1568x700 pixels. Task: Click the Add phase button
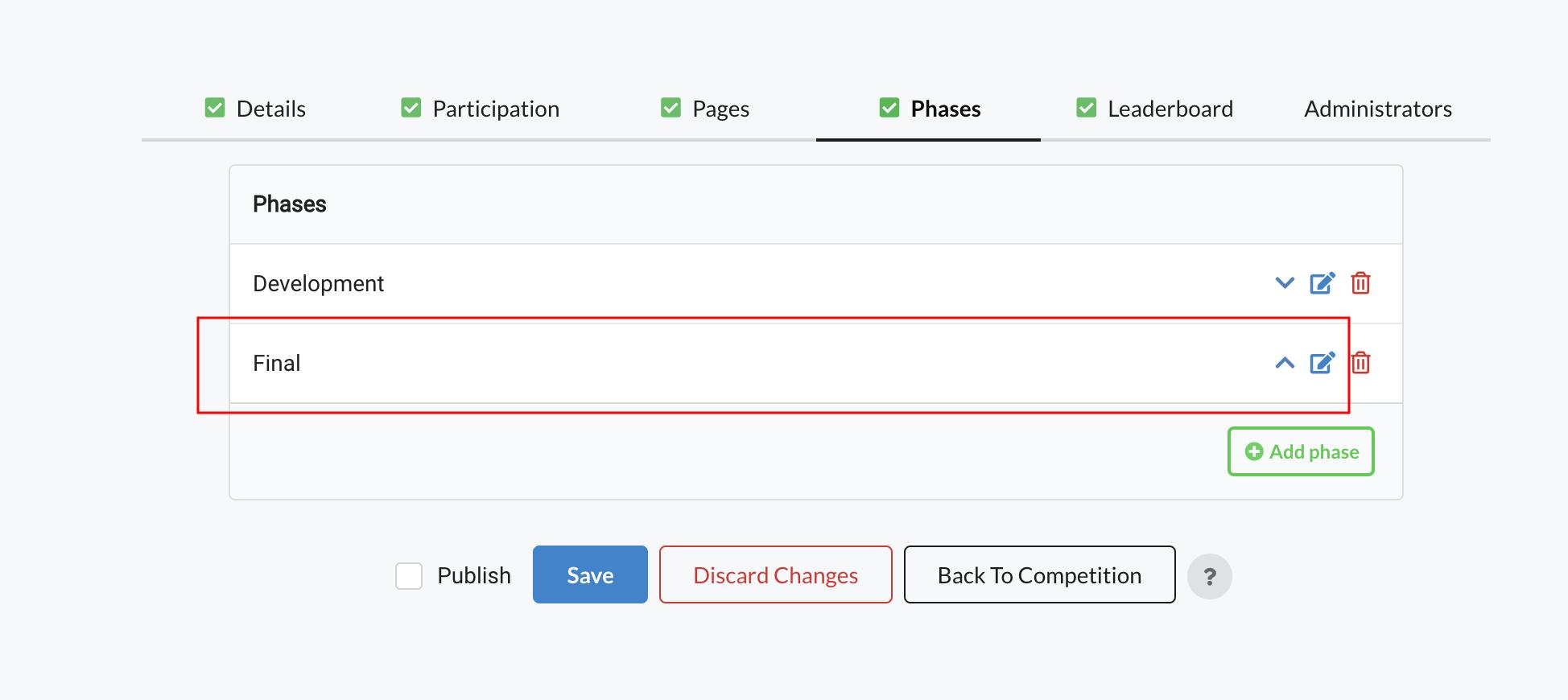(1301, 451)
